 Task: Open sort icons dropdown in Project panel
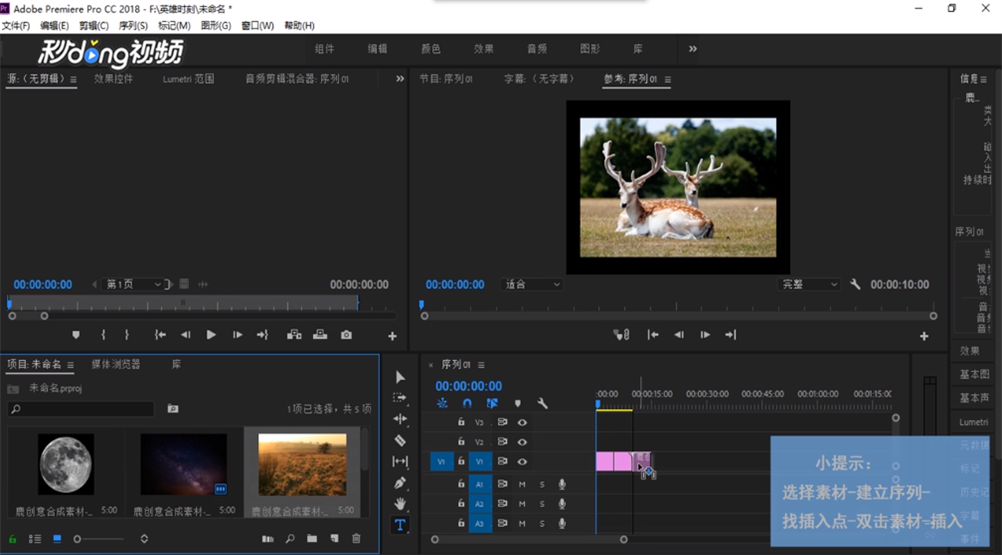coord(144,538)
